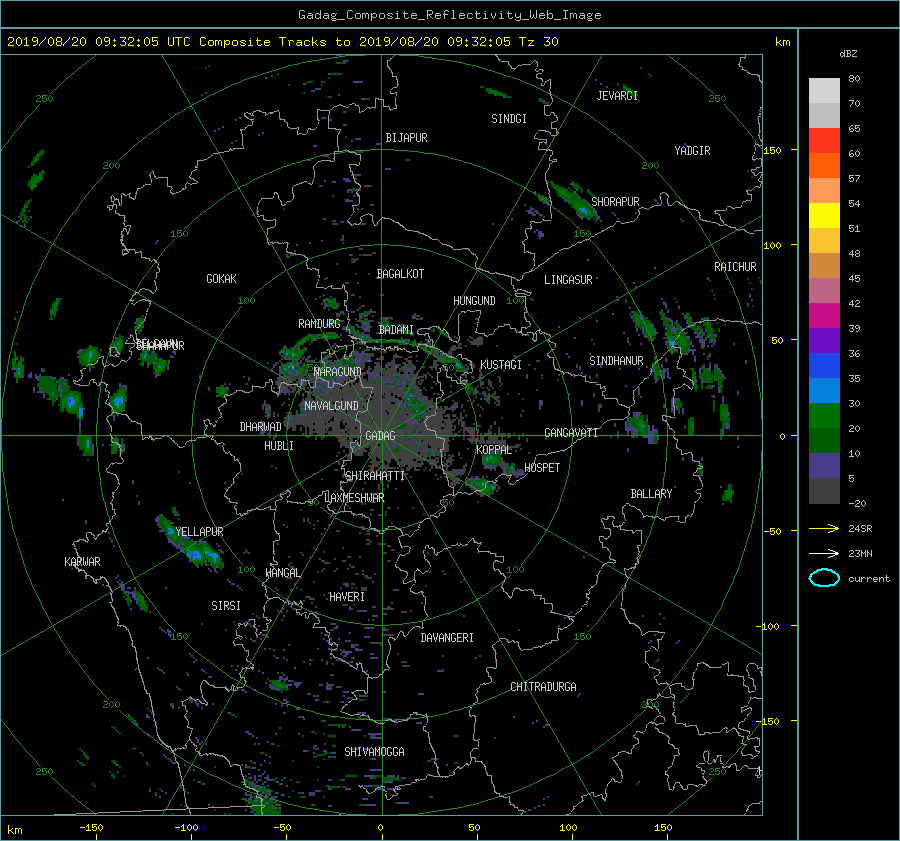Click the blue 36 dBZ legend swatch
This screenshot has width=900, height=841.
(824, 365)
